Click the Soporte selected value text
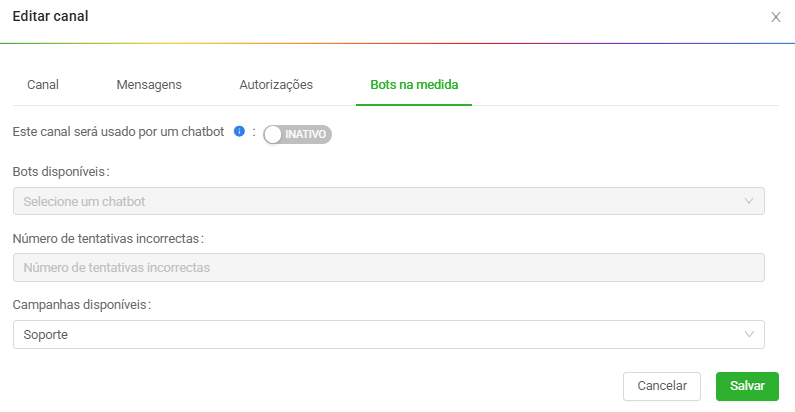 click(46, 335)
